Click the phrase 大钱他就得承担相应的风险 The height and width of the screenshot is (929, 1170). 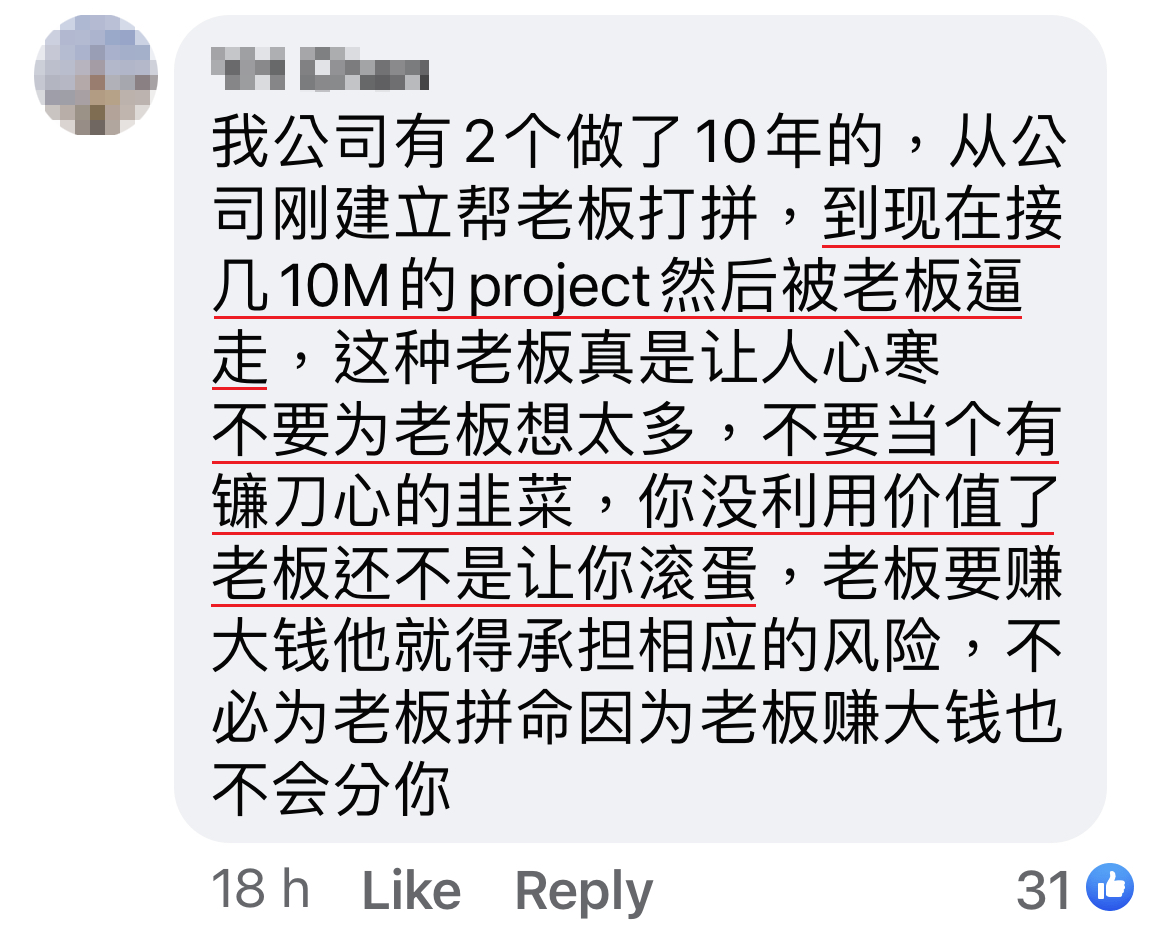pos(576,645)
